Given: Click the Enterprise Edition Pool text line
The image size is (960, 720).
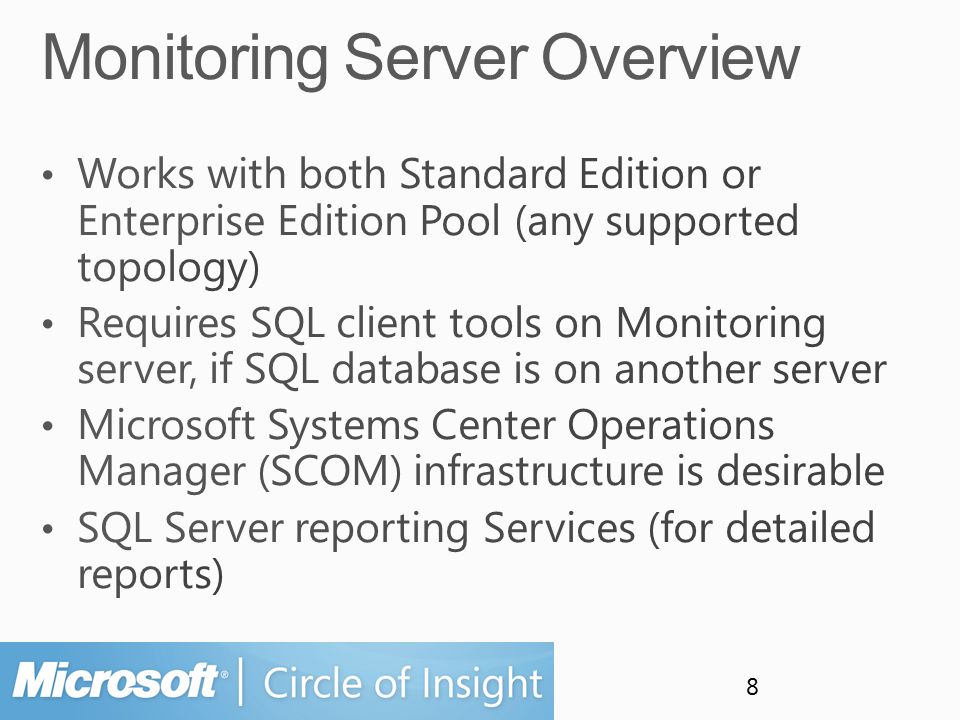Looking at the screenshot, I should coord(438,221).
